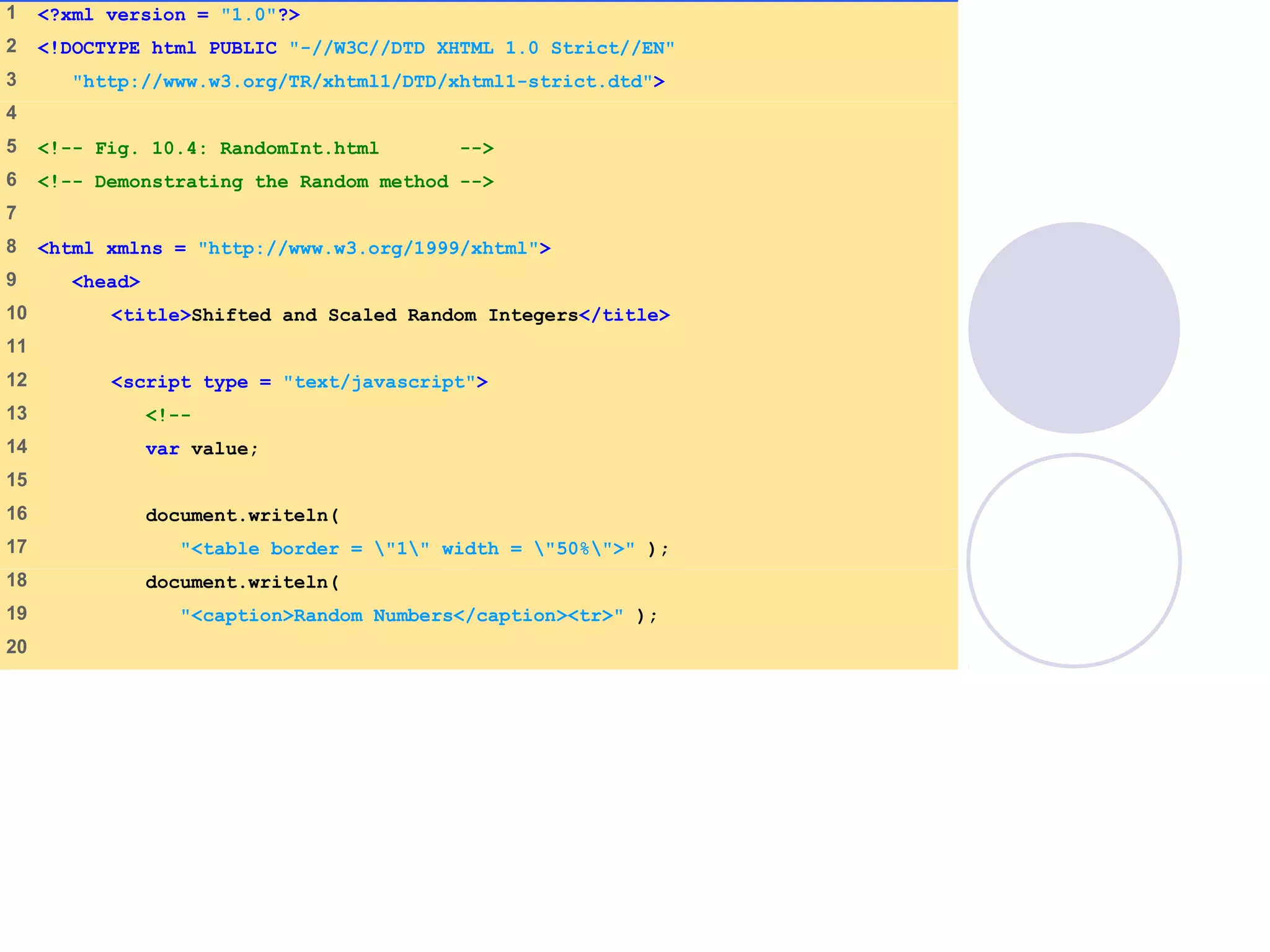Click the filled lavender circle
Screen dimensions: 1270x952
(1073, 328)
